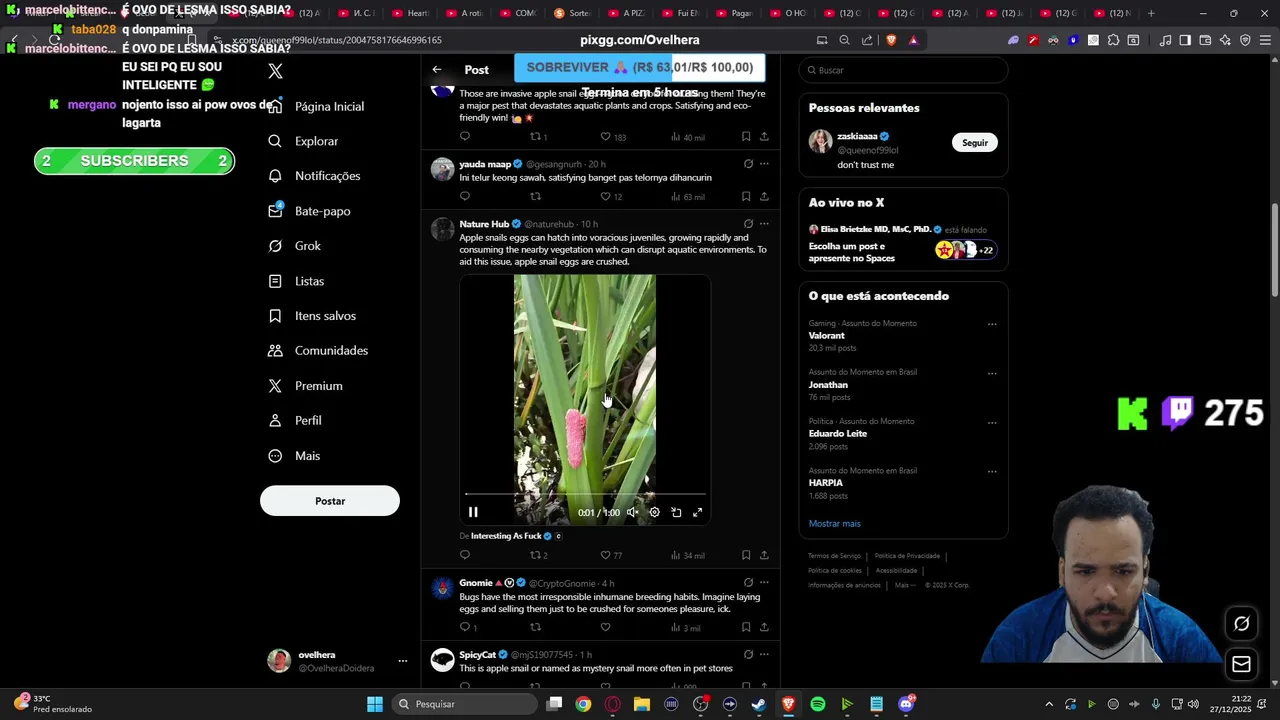
Task: Open Valorant trending topic
Action: point(826,336)
